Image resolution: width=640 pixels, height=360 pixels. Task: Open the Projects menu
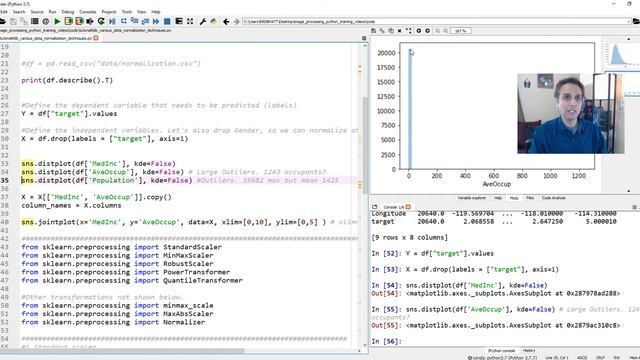(x=109, y=12)
